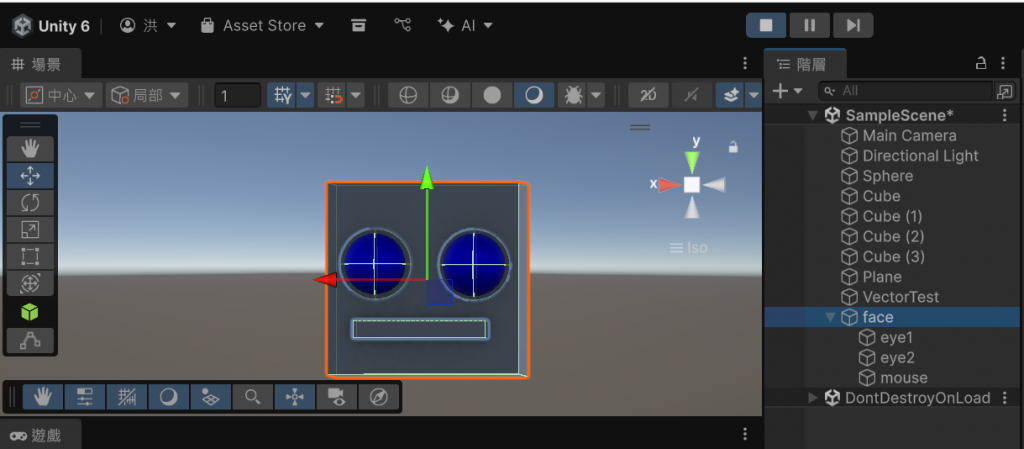Open the grid visibility options arrow

[x=306, y=95]
